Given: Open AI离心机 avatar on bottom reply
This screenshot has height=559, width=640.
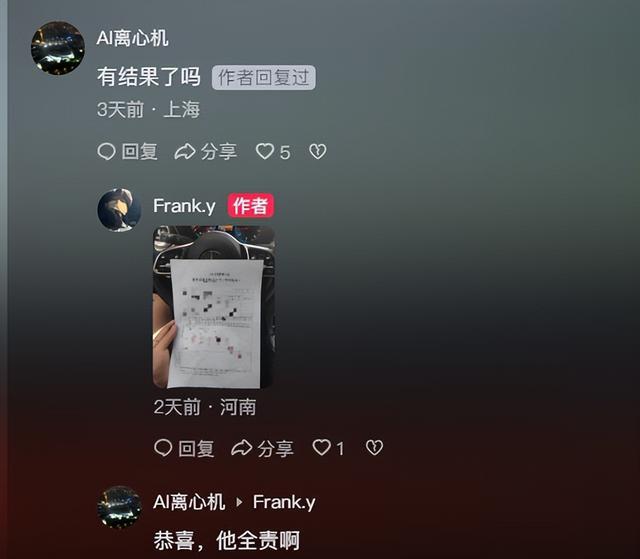Looking at the screenshot, I should tap(120, 507).
